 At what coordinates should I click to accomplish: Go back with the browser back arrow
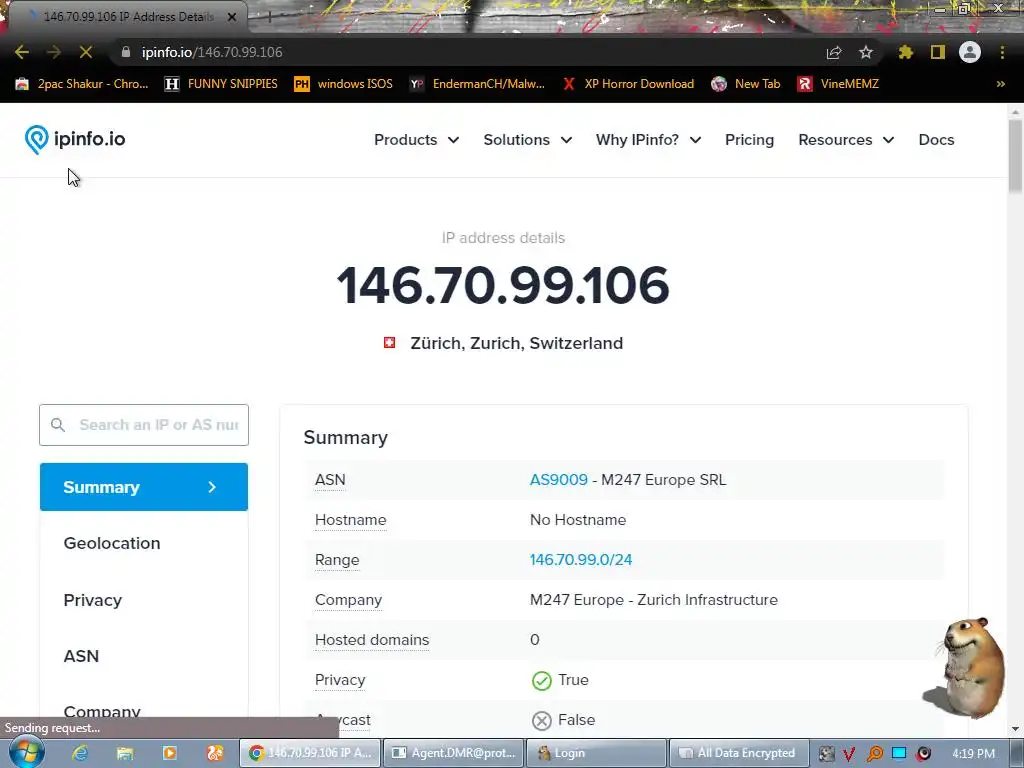22,52
